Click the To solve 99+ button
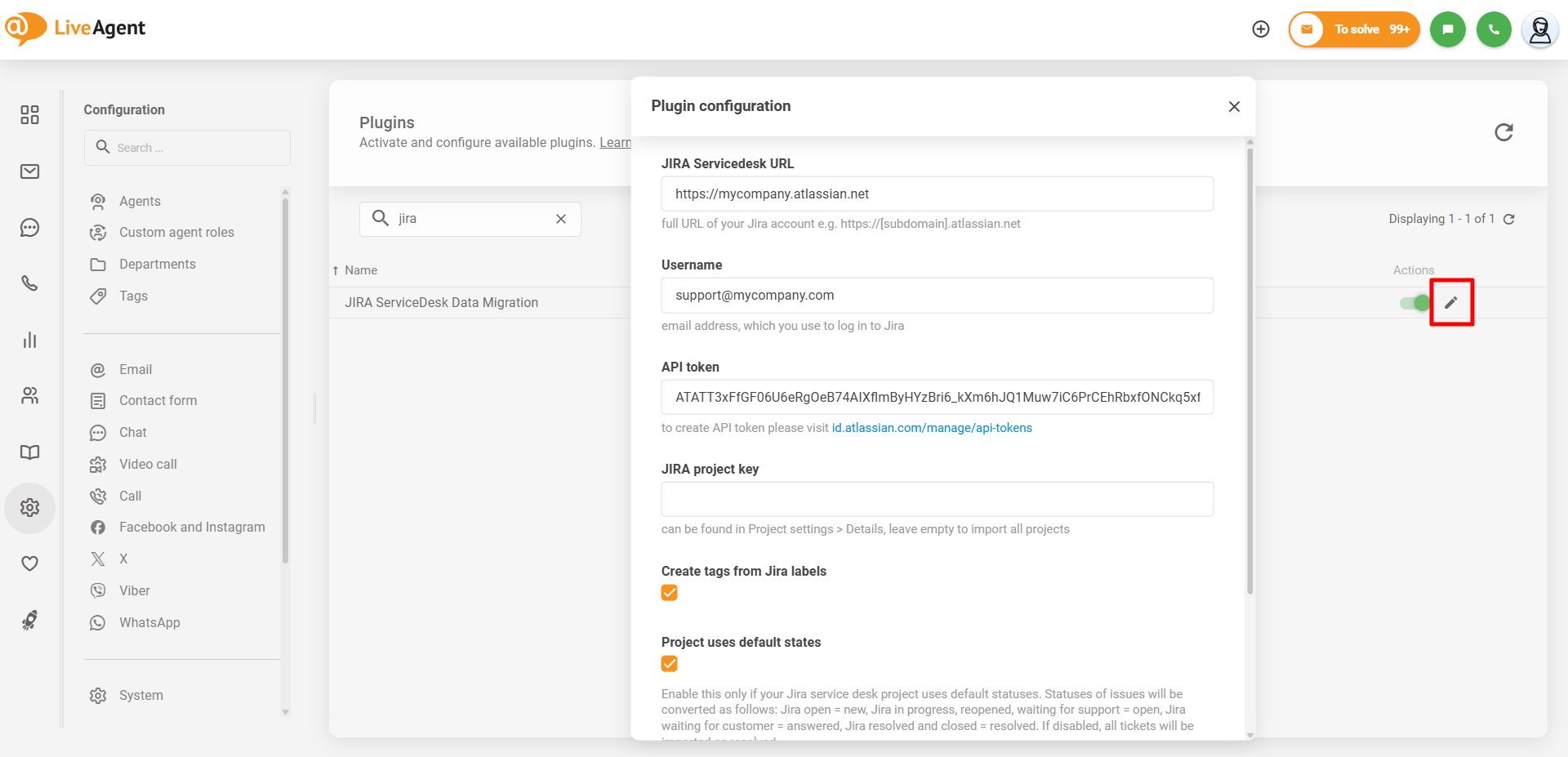 pos(1354,29)
